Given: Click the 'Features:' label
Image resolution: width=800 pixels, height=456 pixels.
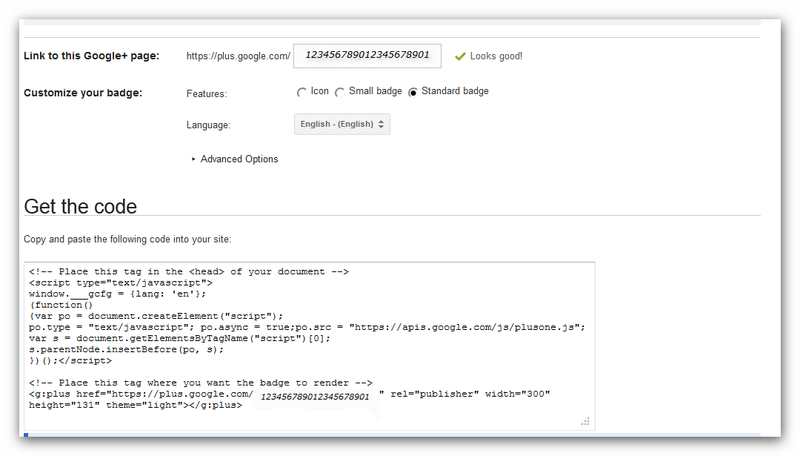Looking at the screenshot, I should [207, 94].
